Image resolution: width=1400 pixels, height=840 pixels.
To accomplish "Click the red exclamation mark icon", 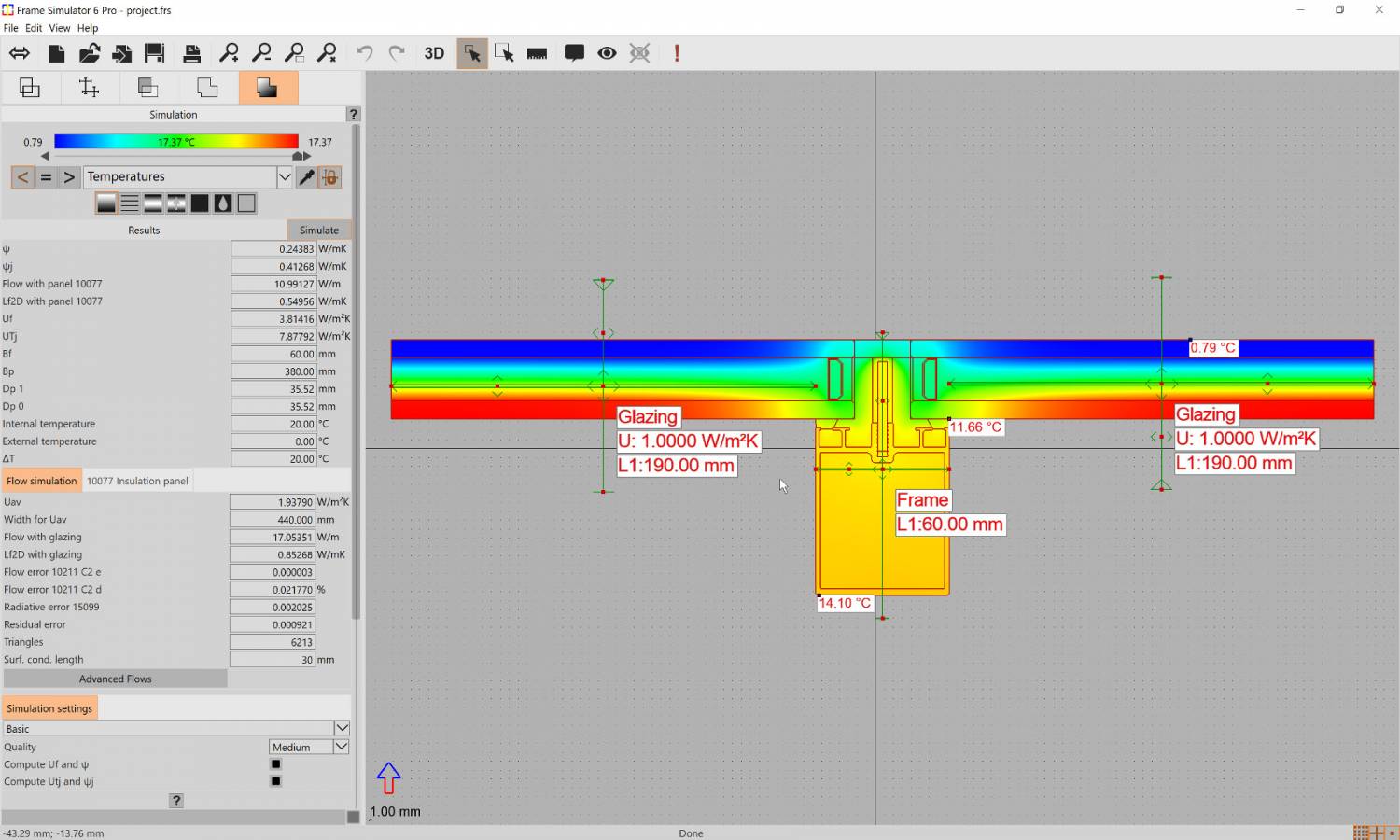I will pos(677,53).
